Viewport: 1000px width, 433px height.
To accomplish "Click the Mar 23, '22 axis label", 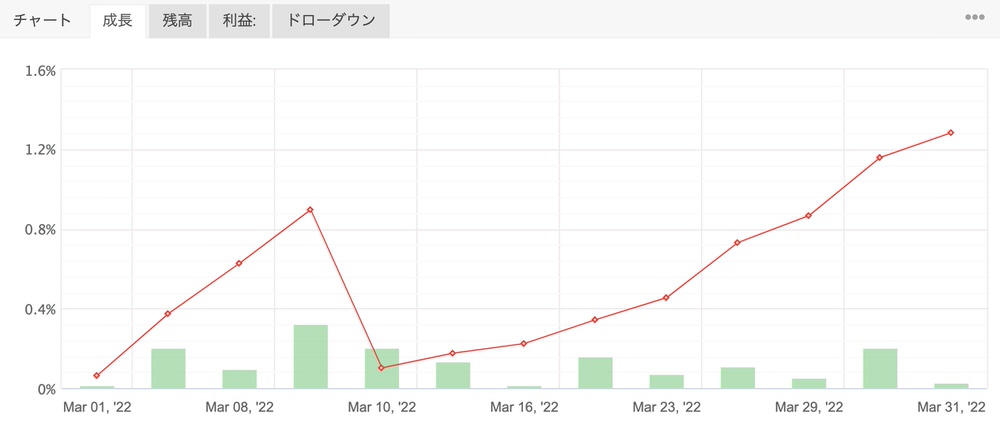I will pos(666,407).
